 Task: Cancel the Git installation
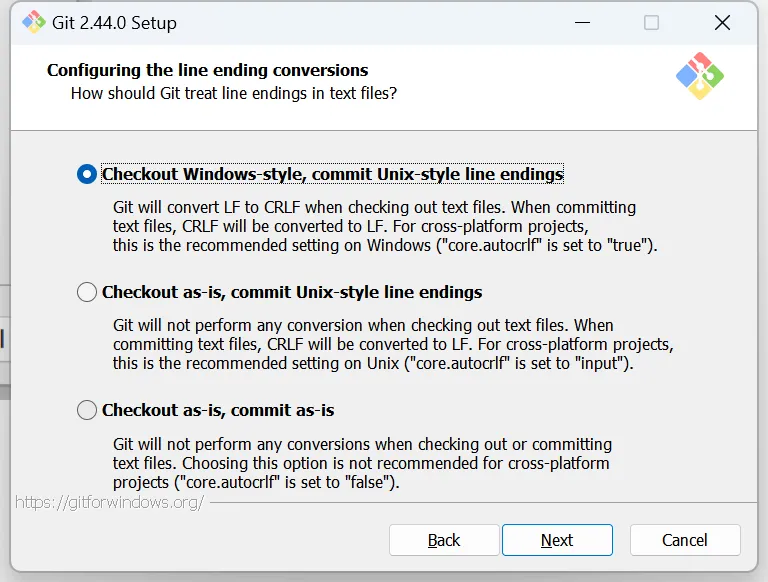coord(684,540)
